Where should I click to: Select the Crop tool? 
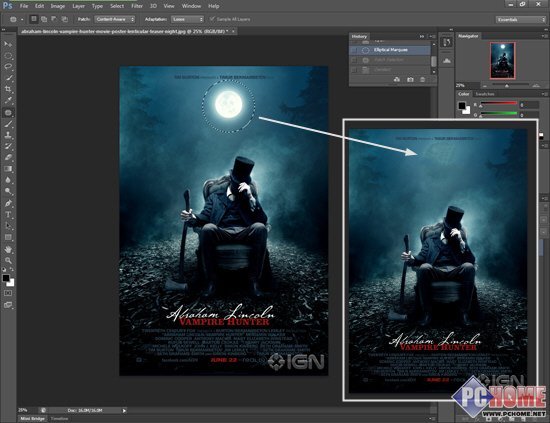pos(8,89)
